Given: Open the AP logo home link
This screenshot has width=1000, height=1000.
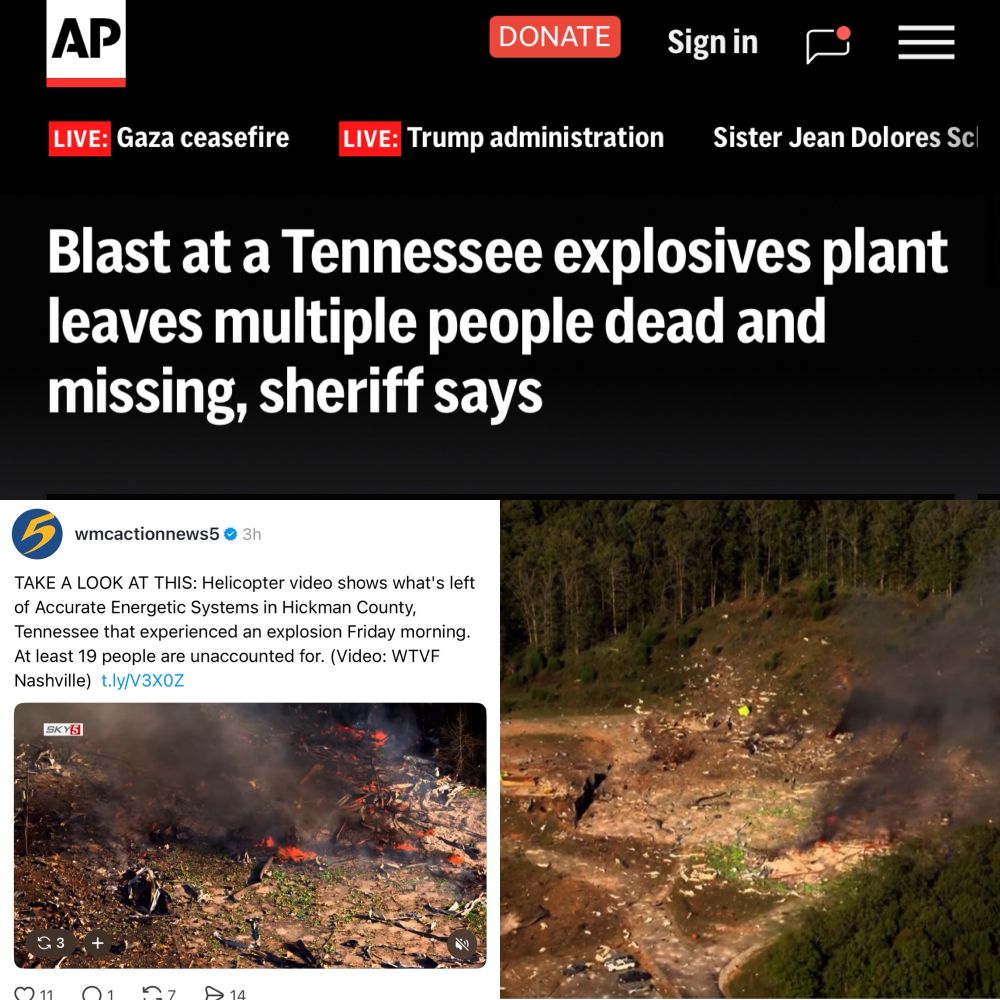Looking at the screenshot, I should click(x=86, y=43).
